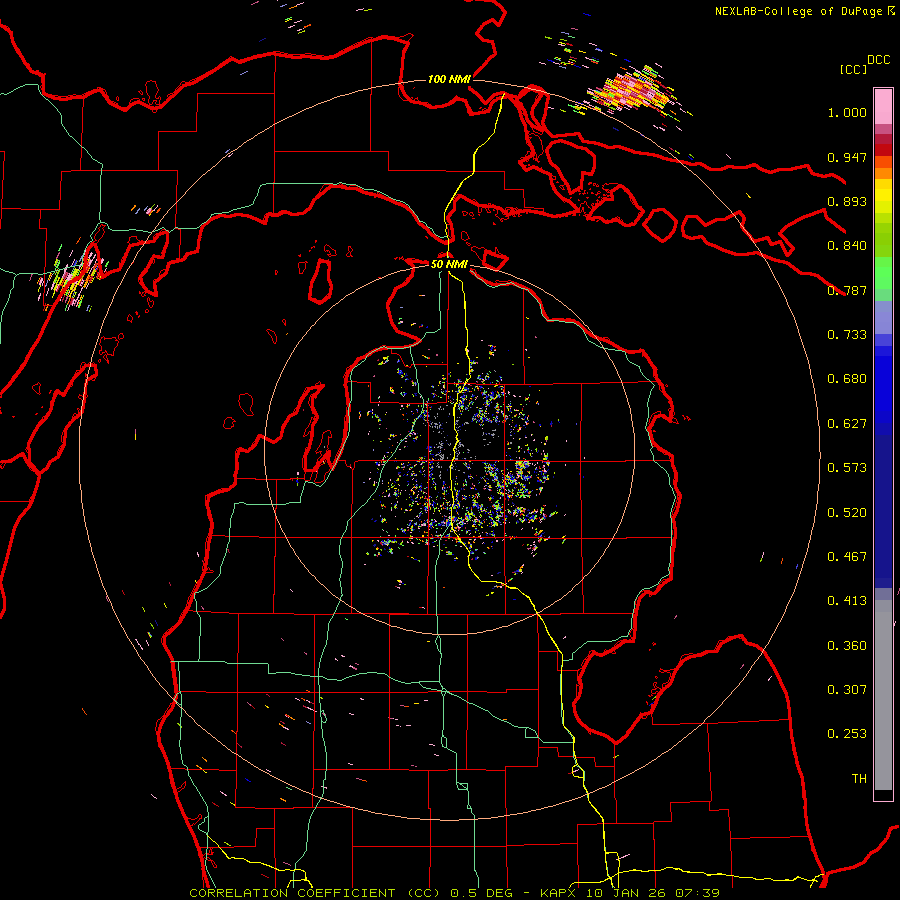Click the Correlation Coefficient product caption

454,893
